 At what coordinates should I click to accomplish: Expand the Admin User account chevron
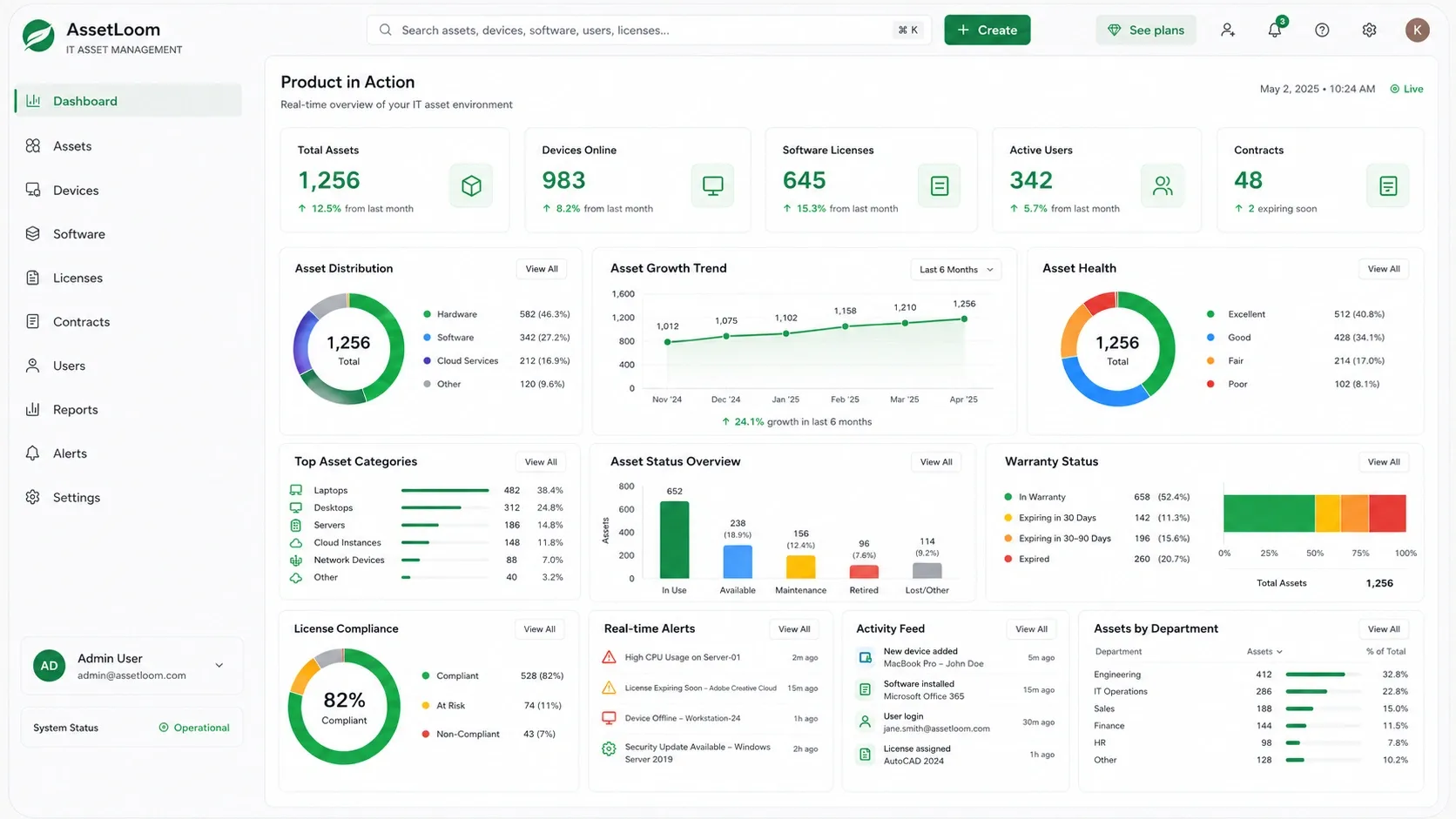tap(219, 665)
